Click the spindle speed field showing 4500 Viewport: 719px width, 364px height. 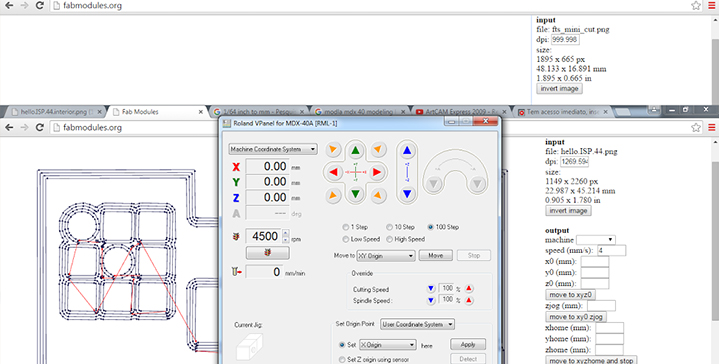[264, 236]
